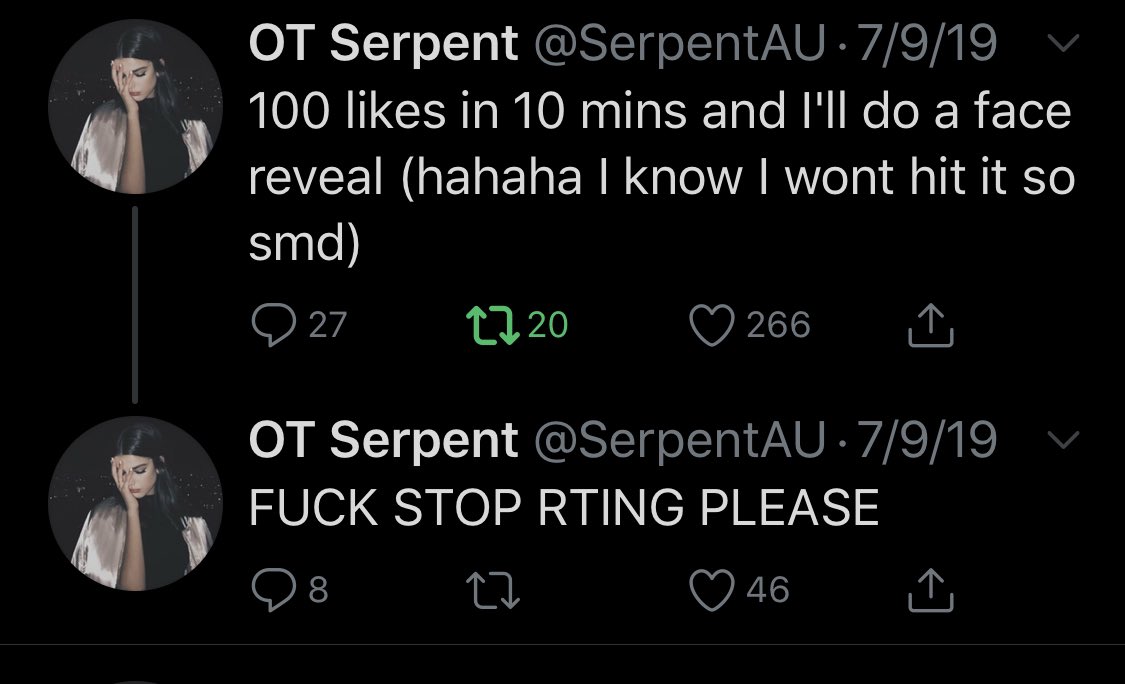This screenshot has width=1125, height=684.
Task: Reply to the "STOP RTING PLEASE" tweet
Action: pos(270,589)
